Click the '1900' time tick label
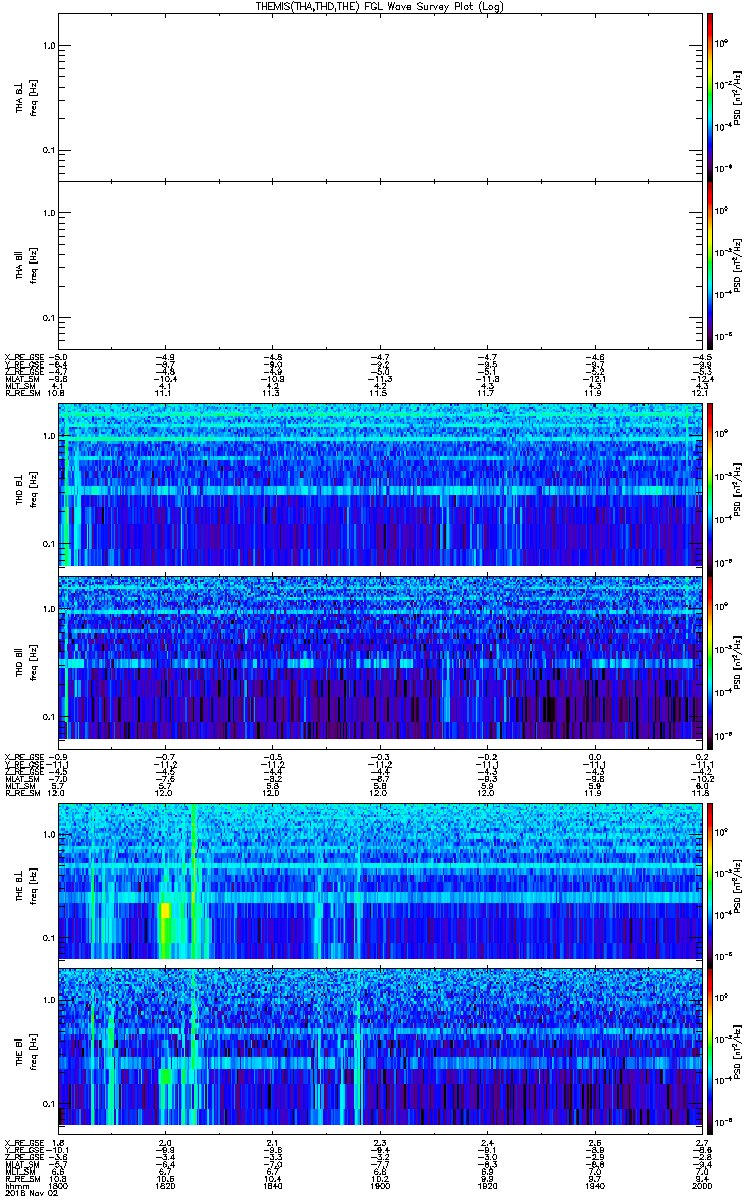750x1200 pixels. (380, 1185)
